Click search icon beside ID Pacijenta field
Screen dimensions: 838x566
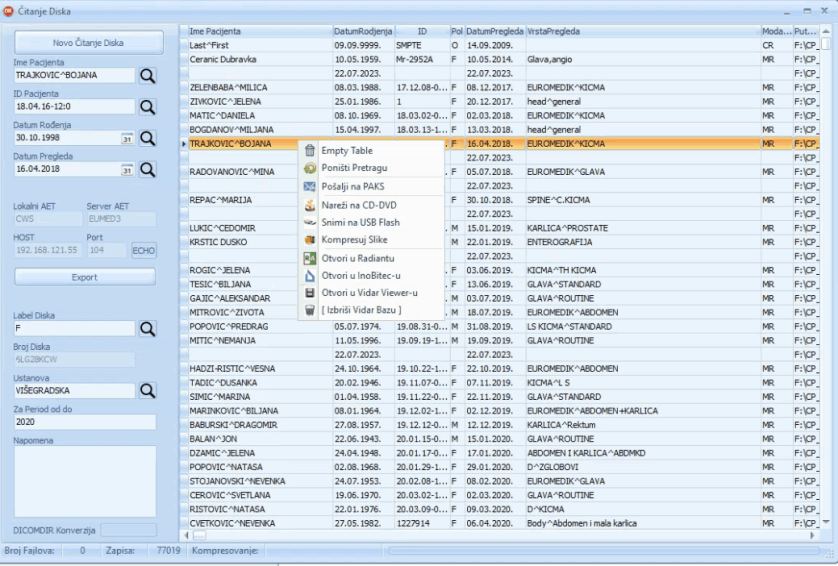tap(147, 106)
